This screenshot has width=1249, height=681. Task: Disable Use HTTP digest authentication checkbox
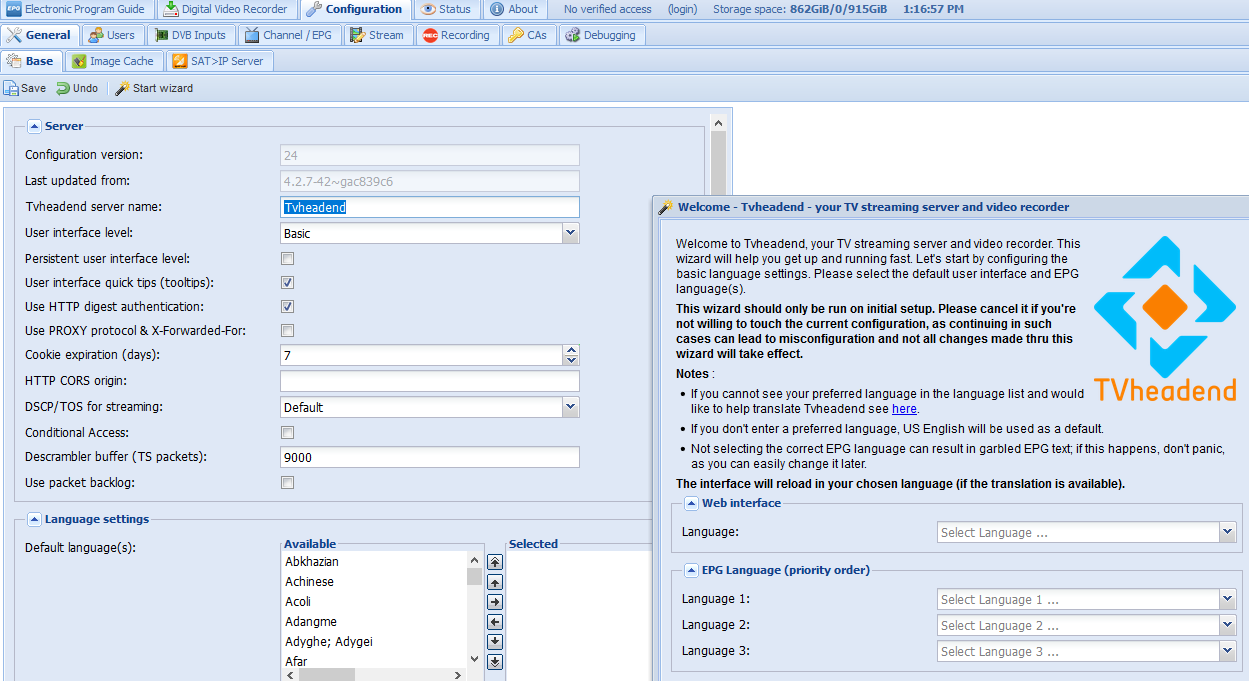coord(288,307)
